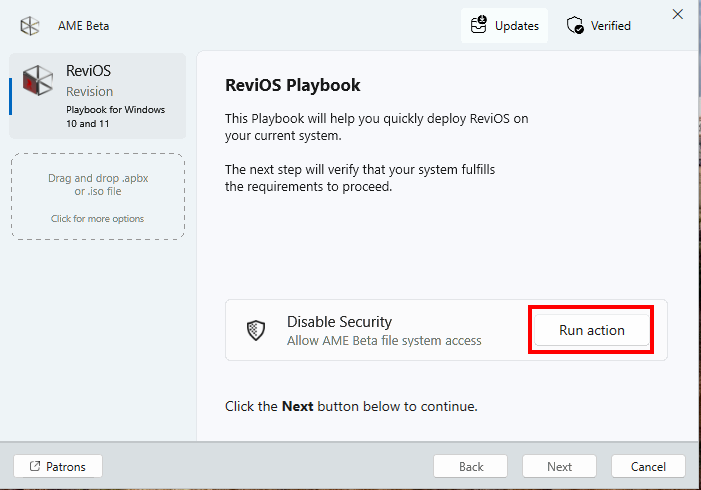Run the Disable Security action
Viewport: 701px width, 490px height.
coord(591,330)
